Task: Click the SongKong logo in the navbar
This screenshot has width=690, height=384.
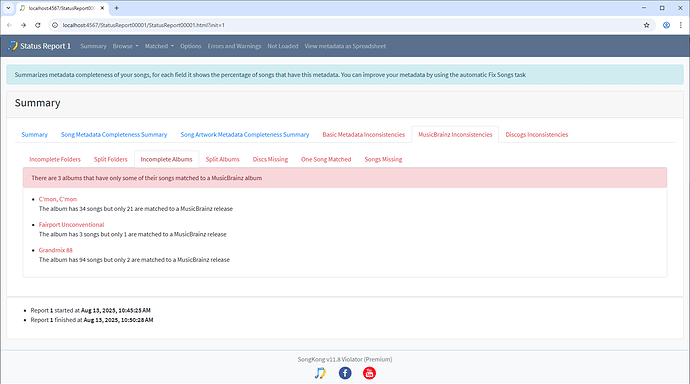Action: pos(13,46)
